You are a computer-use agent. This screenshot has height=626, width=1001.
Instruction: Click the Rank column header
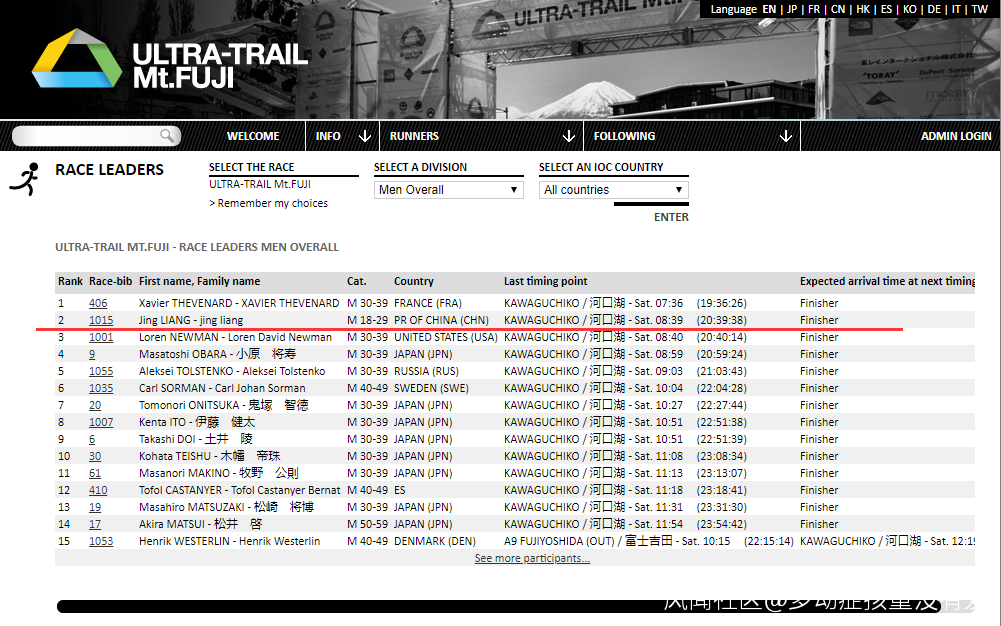tap(70, 281)
